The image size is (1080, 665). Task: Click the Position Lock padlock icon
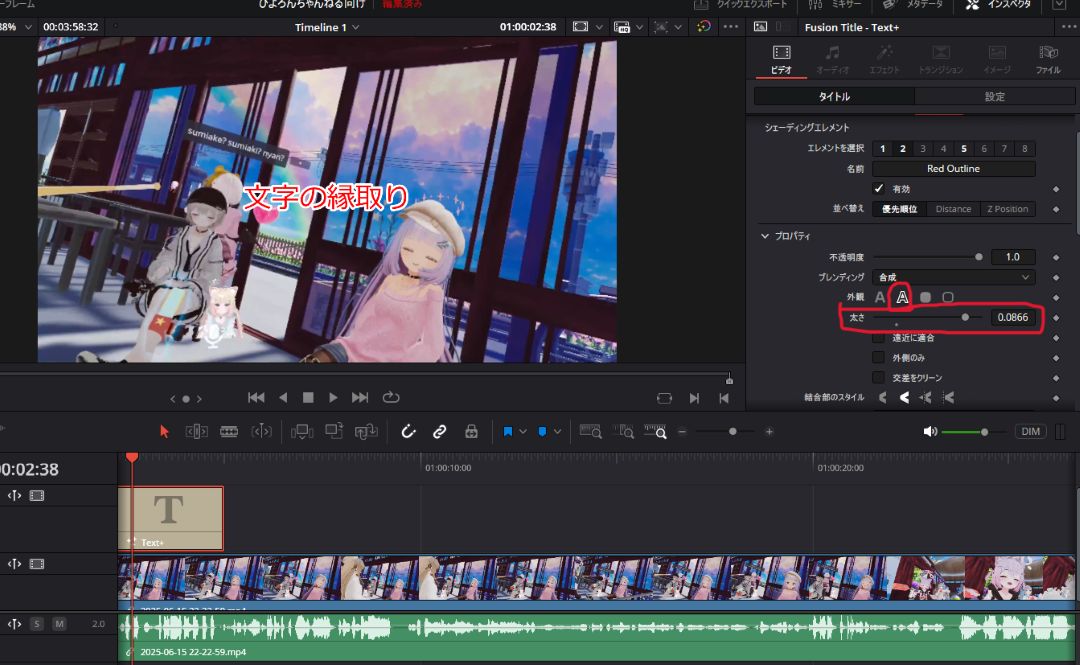coord(471,431)
